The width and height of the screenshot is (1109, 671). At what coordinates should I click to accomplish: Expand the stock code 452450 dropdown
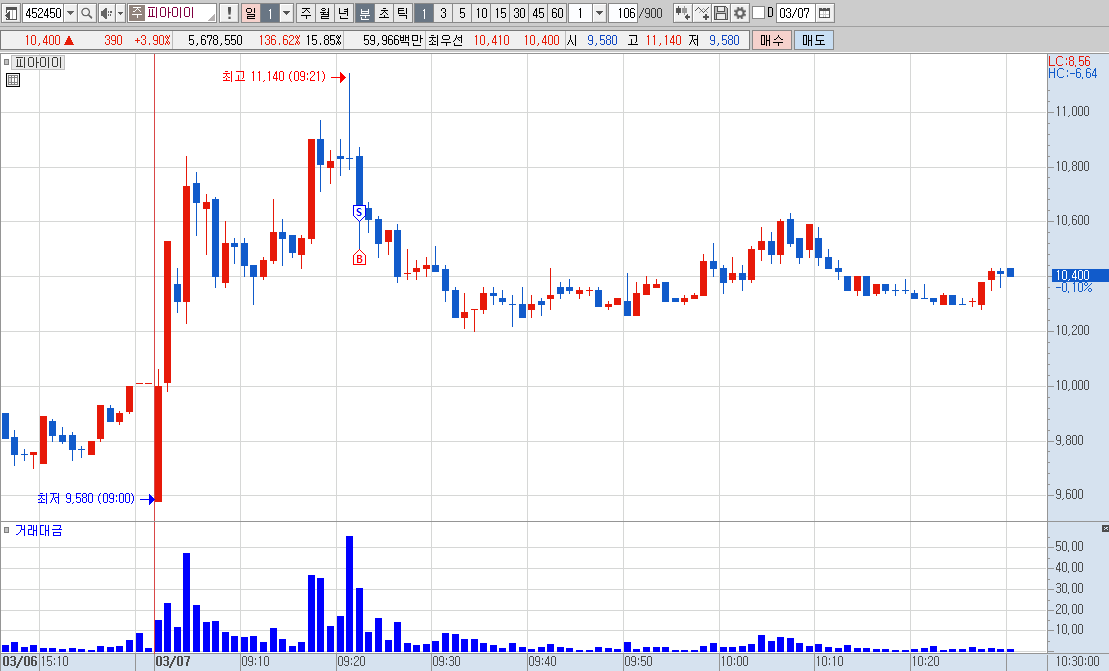(70, 13)
